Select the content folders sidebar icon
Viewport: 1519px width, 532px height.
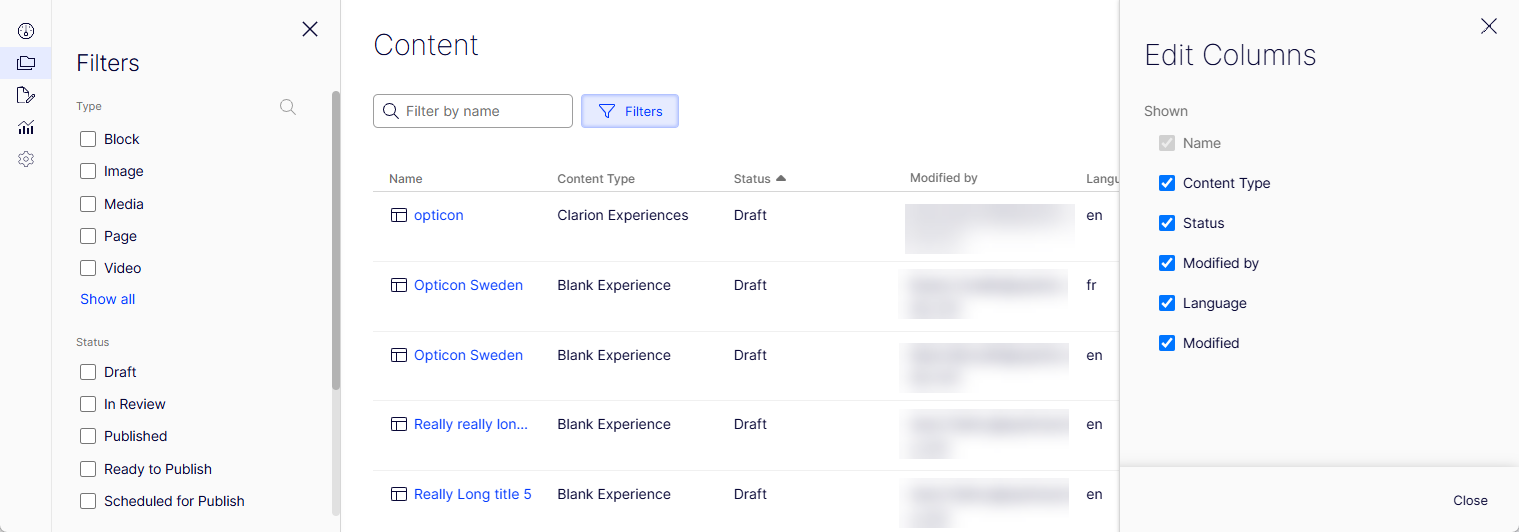(x=26, y=63)
